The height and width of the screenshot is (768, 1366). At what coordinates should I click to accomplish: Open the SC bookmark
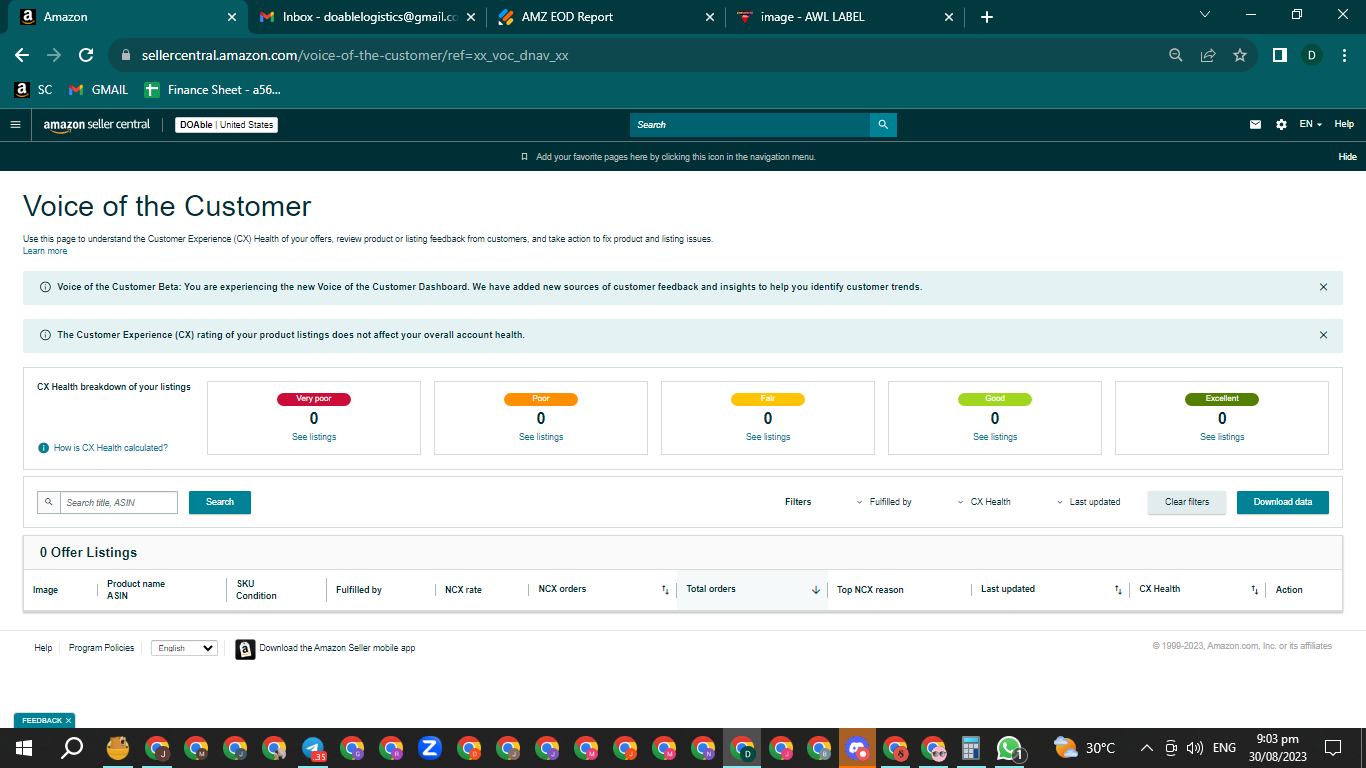coord(34,90)
